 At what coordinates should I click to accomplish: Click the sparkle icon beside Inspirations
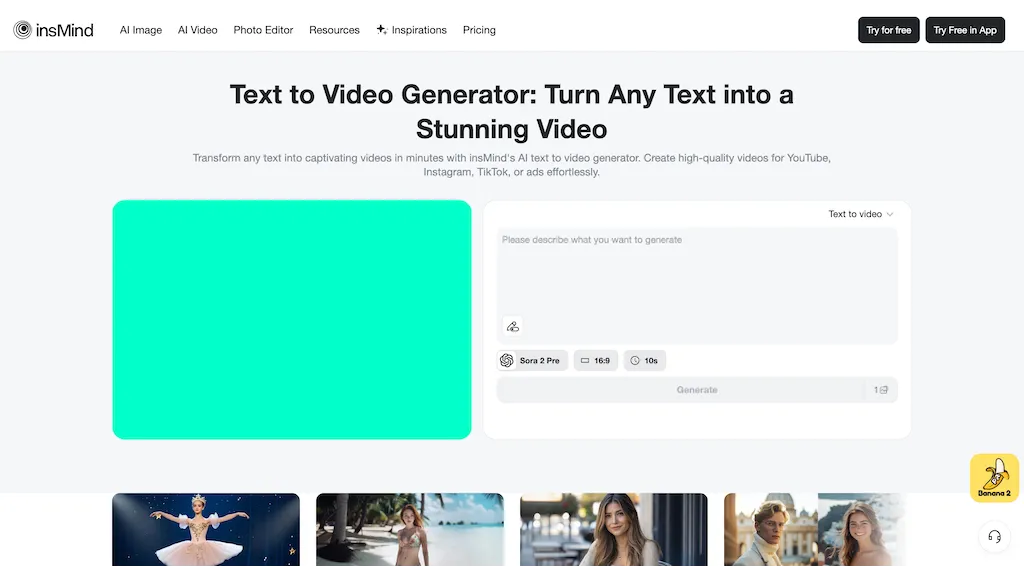pos(380,30)
